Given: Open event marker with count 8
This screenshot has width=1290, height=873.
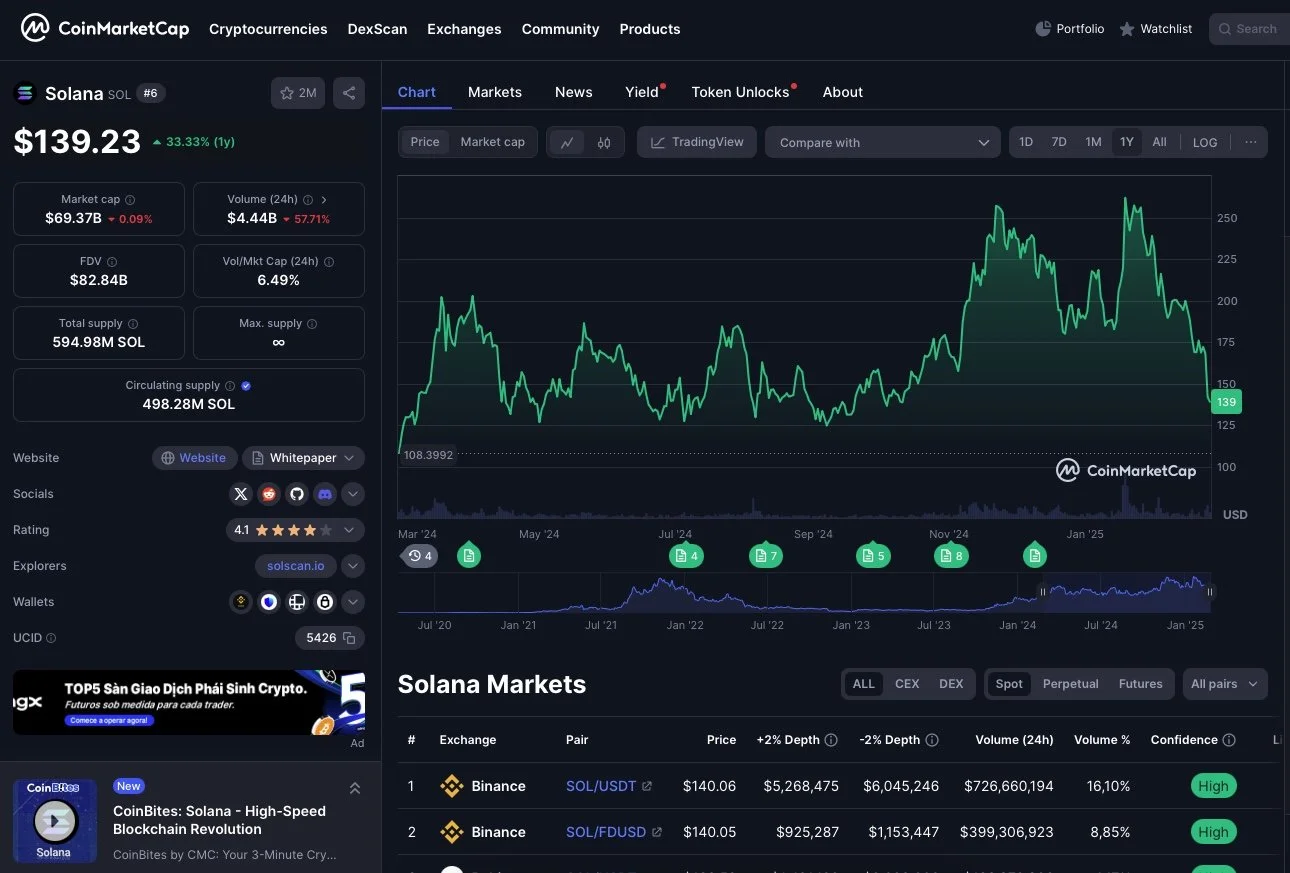Looking at the screenshot, I should 951,556.
